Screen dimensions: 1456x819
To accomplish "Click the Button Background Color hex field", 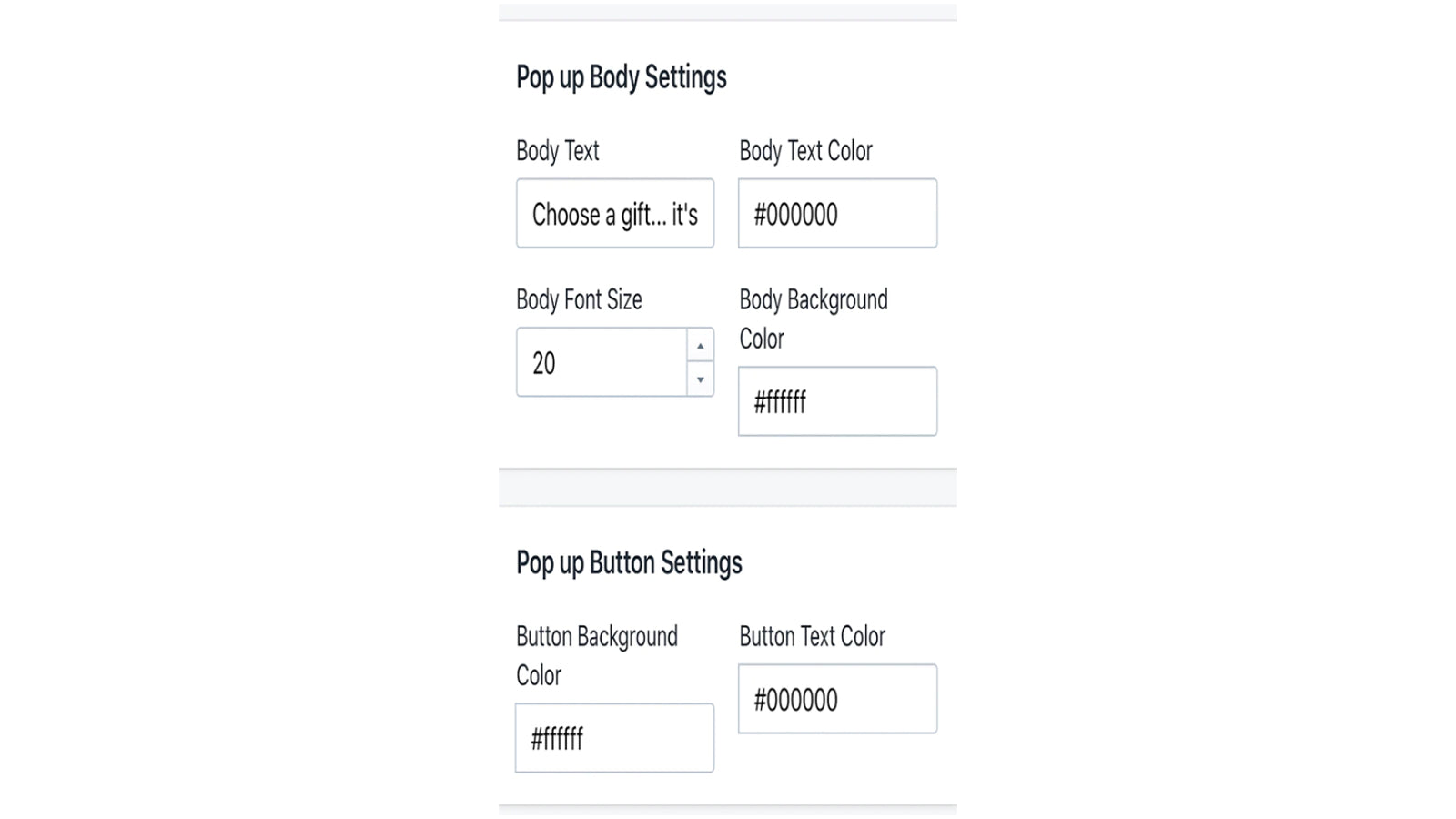I will pyautogui.click(x=614, y=738).
